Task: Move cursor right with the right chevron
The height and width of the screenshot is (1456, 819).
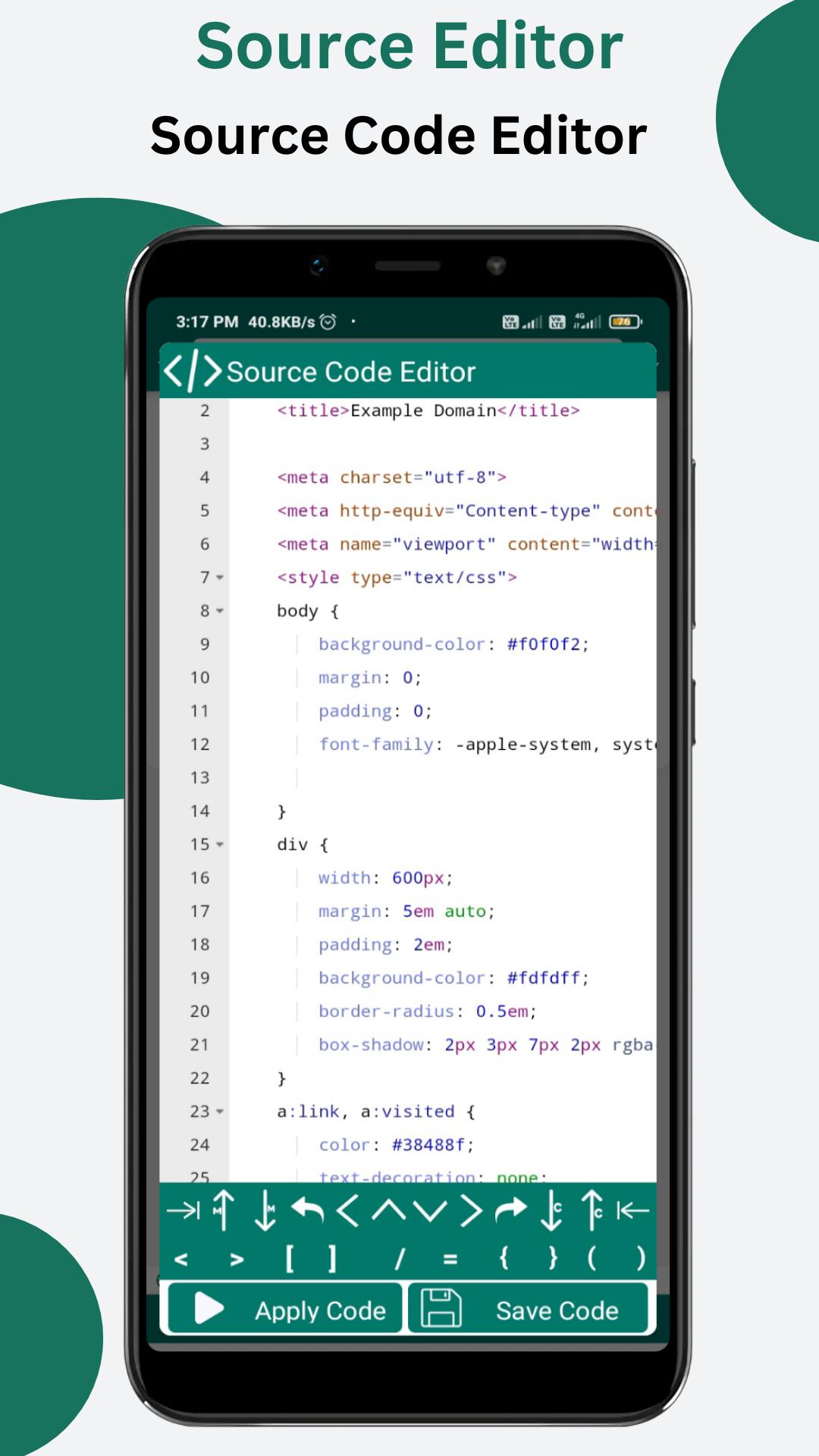Action: point(471,1210)
